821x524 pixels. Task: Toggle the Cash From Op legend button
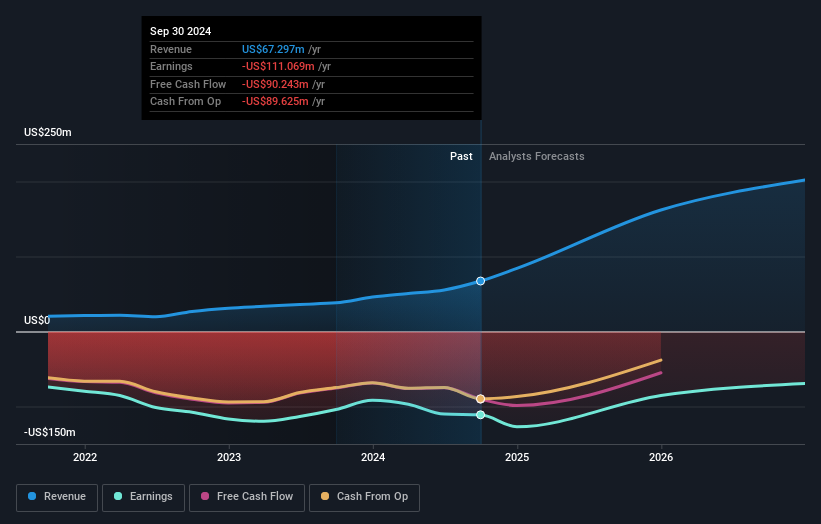coord(364,497)
